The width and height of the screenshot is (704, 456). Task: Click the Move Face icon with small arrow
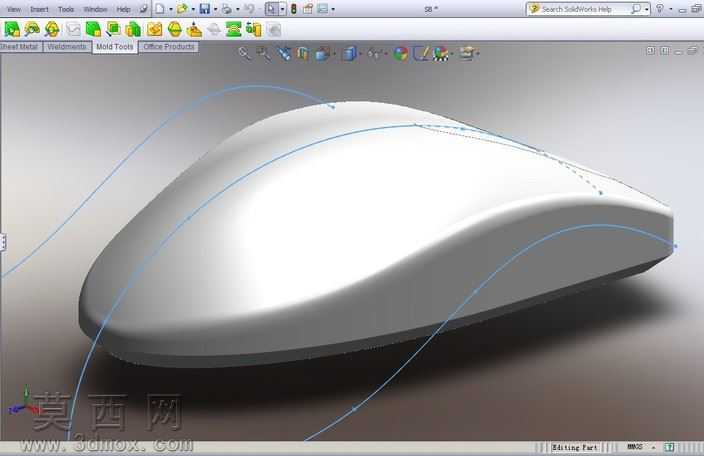coord(113,30)
